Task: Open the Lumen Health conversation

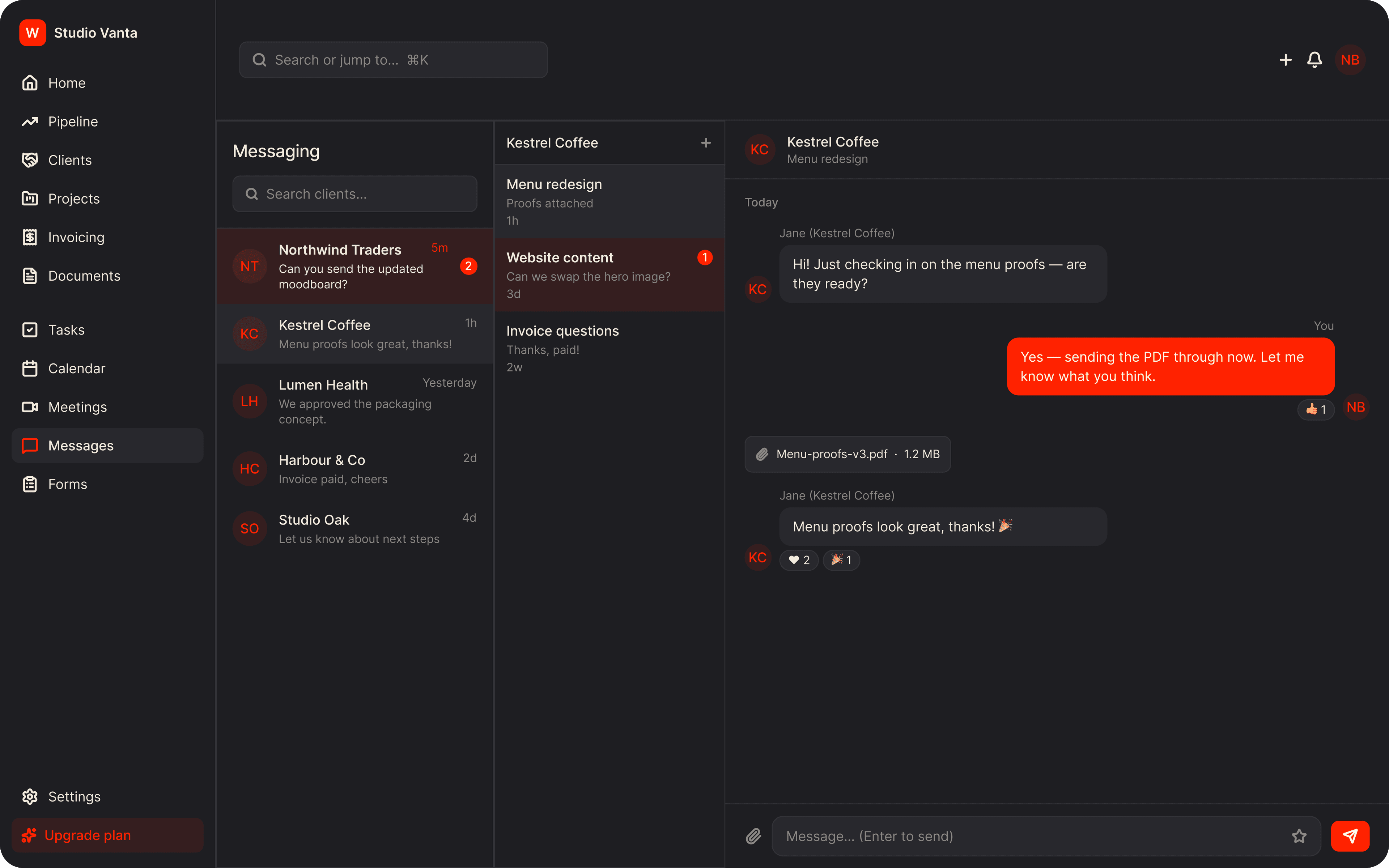Action: [355, 401]
